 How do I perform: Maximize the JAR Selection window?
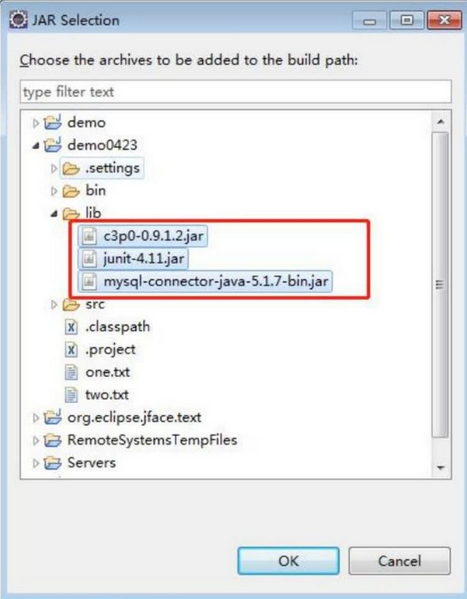coord(407,21)
